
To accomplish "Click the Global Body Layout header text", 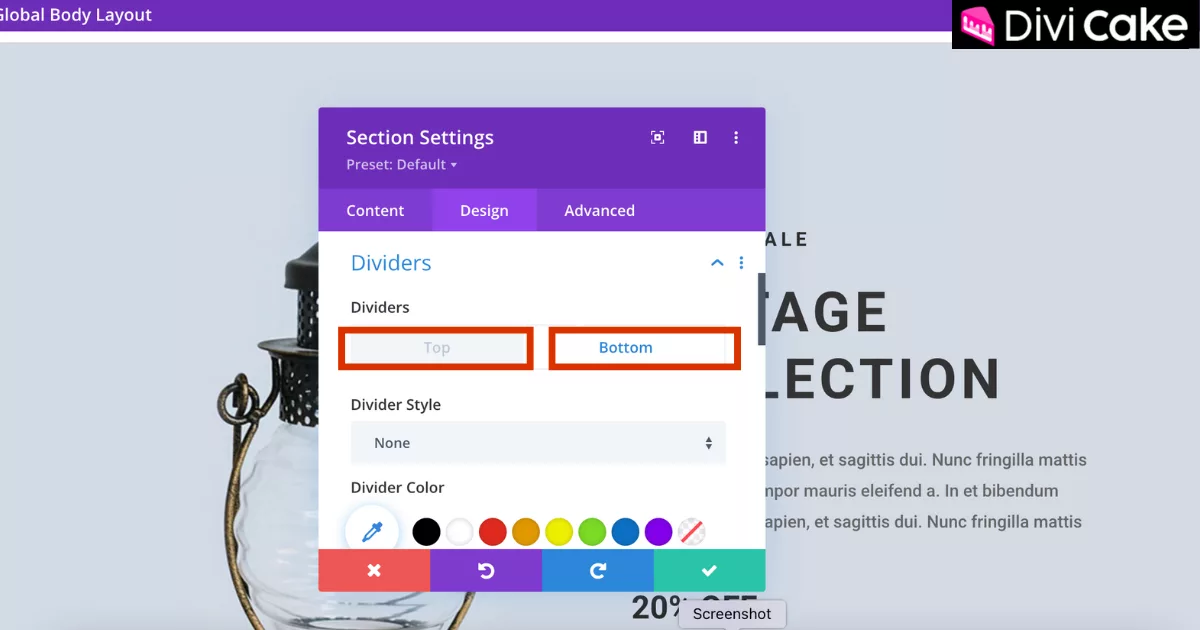I will click(74, 15).
